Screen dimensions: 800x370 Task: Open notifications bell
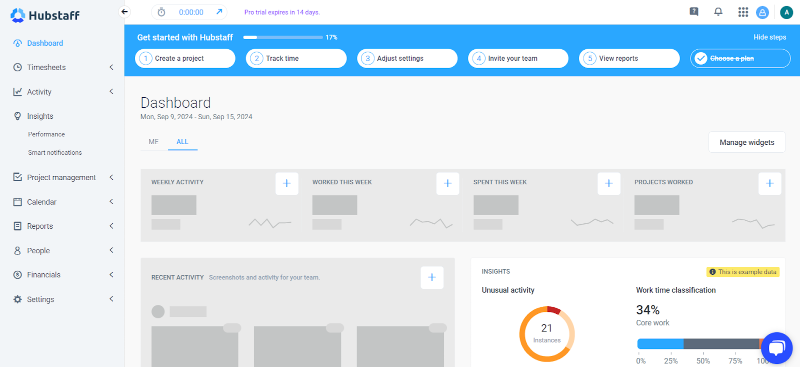[x=718, y=12]
